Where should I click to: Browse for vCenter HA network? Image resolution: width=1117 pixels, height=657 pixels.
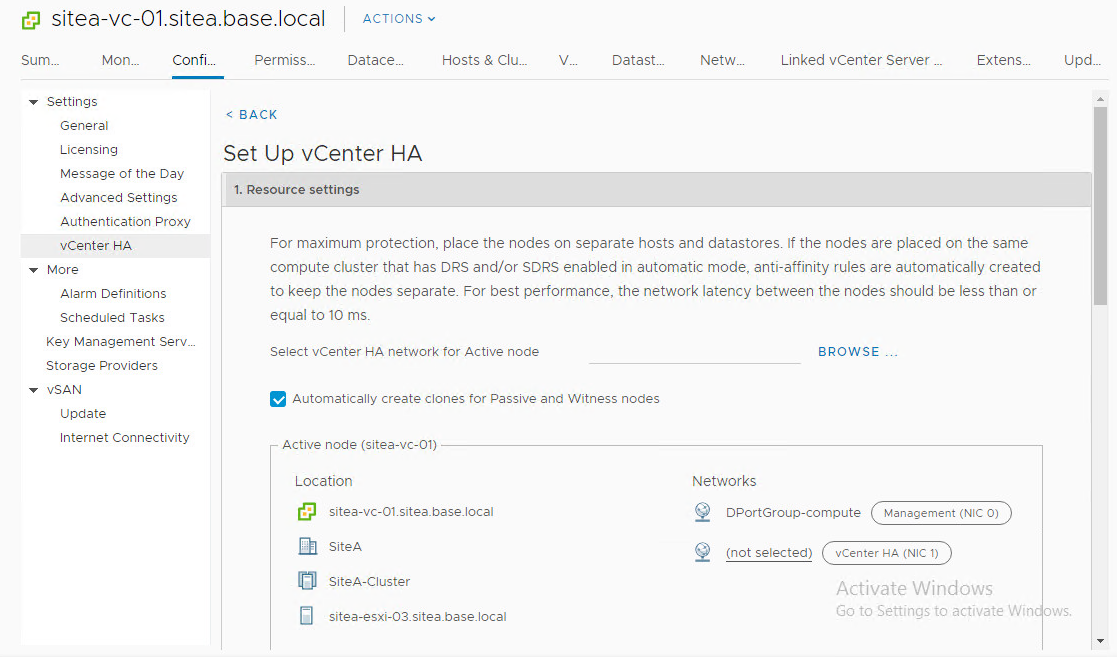tap(857, 352)
